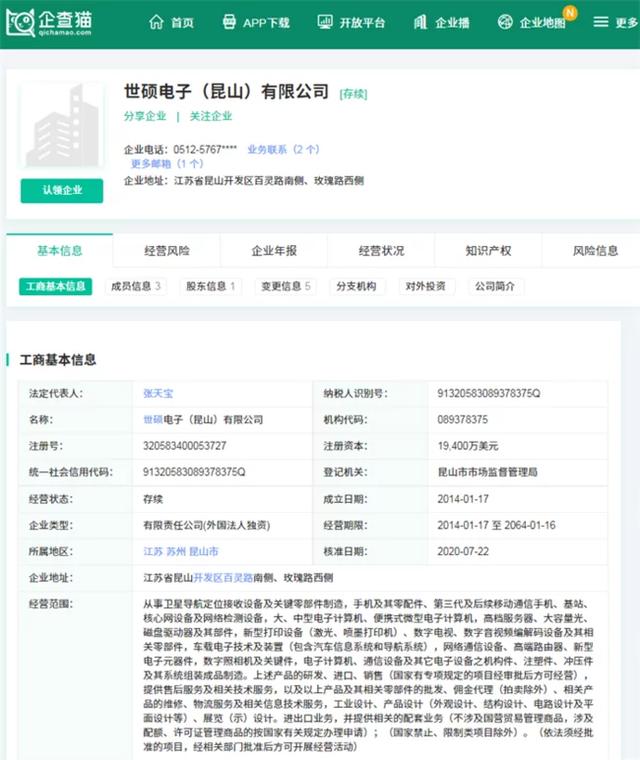Click the 关注企业 link
Screen dimensions: 640x760
tap(211, 116)
